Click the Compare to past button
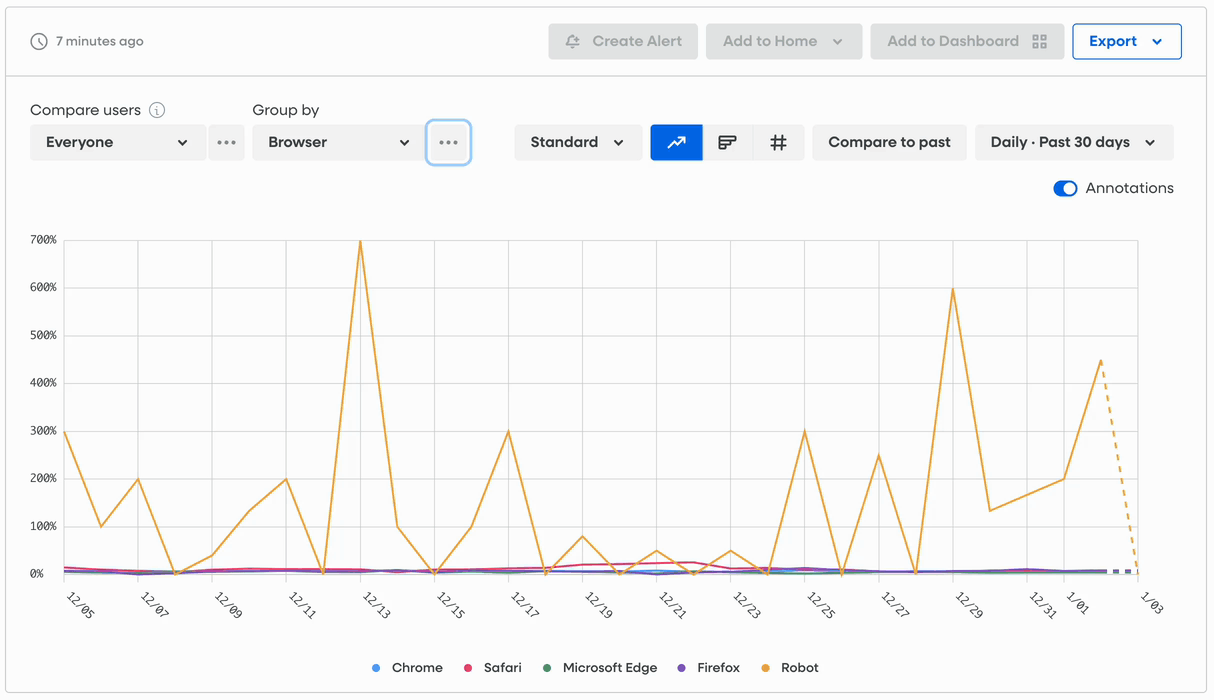 click(889, 142)
